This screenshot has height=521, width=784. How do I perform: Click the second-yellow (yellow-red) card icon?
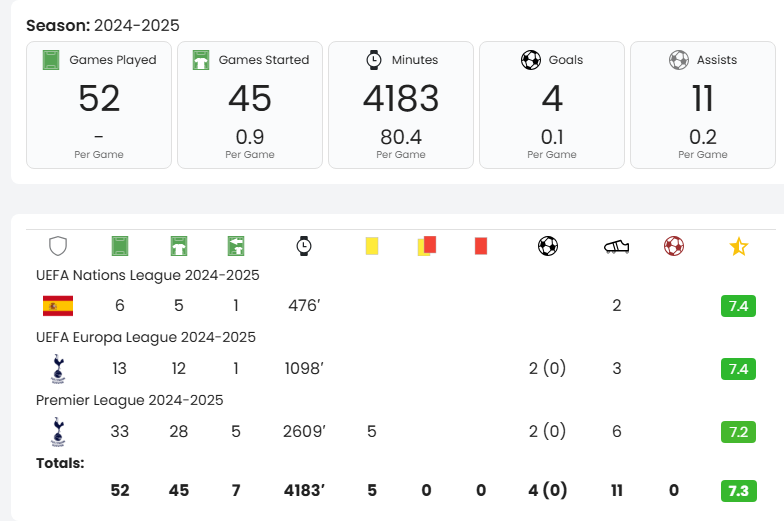[x=427, y=245]
